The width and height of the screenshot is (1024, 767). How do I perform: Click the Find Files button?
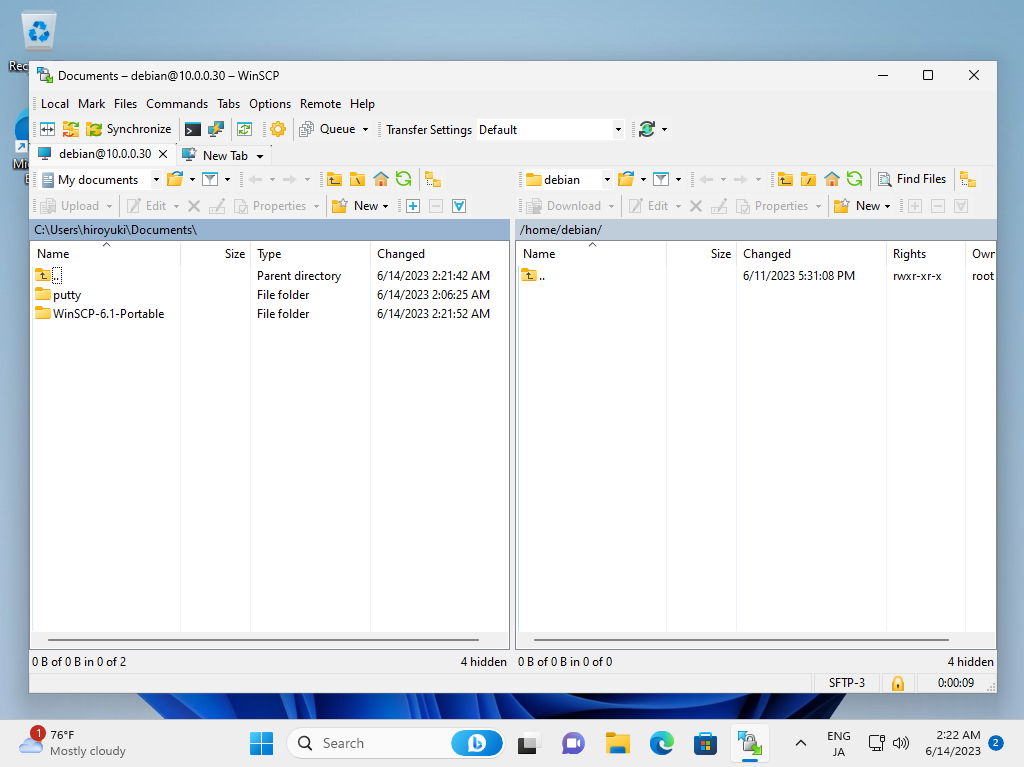pos(912,179)
